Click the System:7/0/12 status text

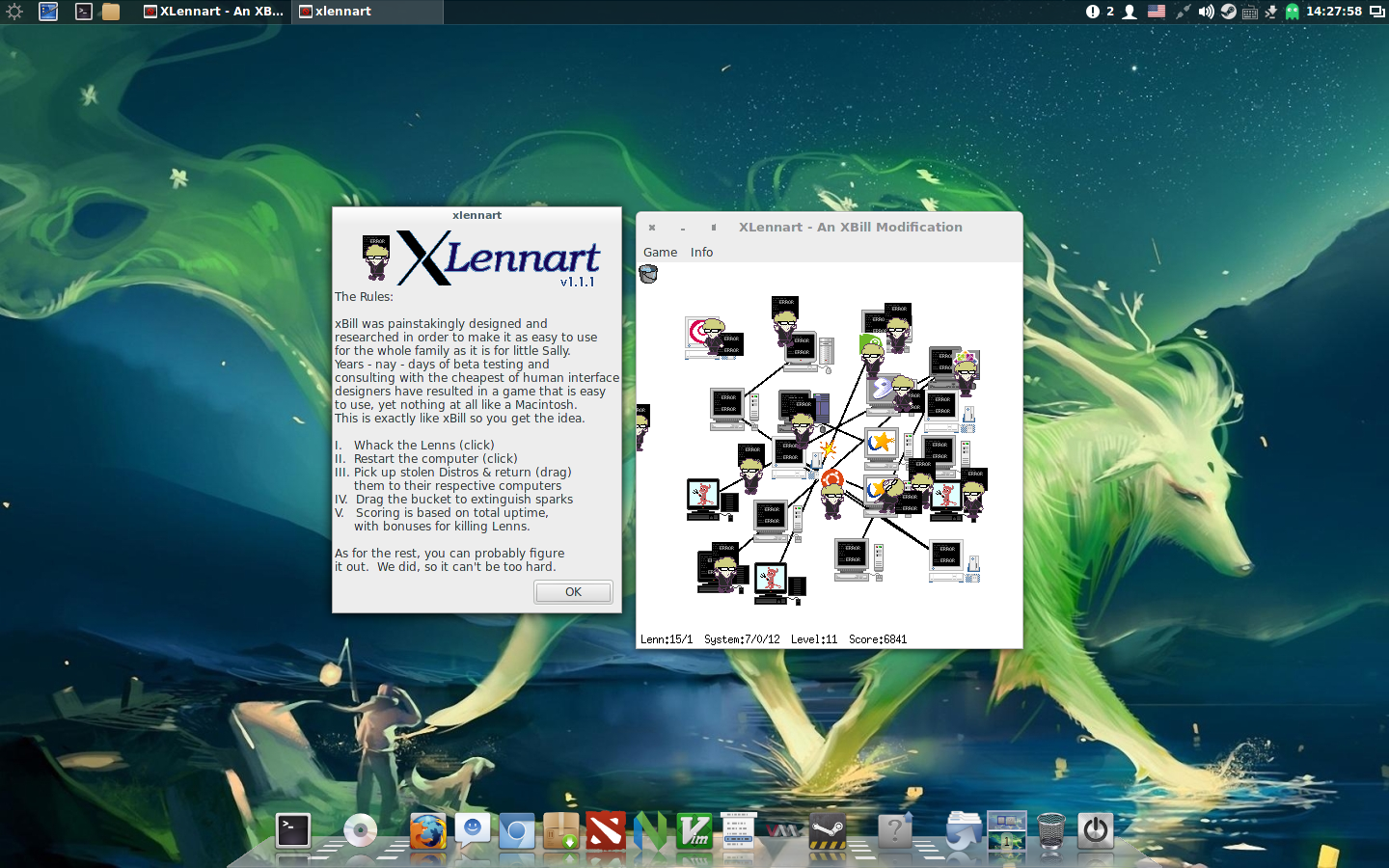(x=742, y=639)
